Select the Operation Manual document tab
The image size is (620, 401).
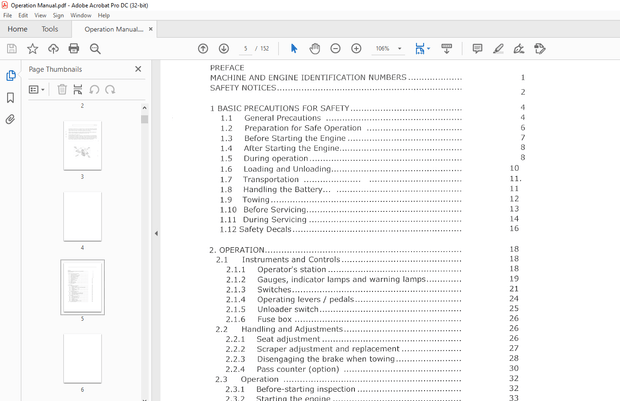pyautogui.click(x=114, y=29)
